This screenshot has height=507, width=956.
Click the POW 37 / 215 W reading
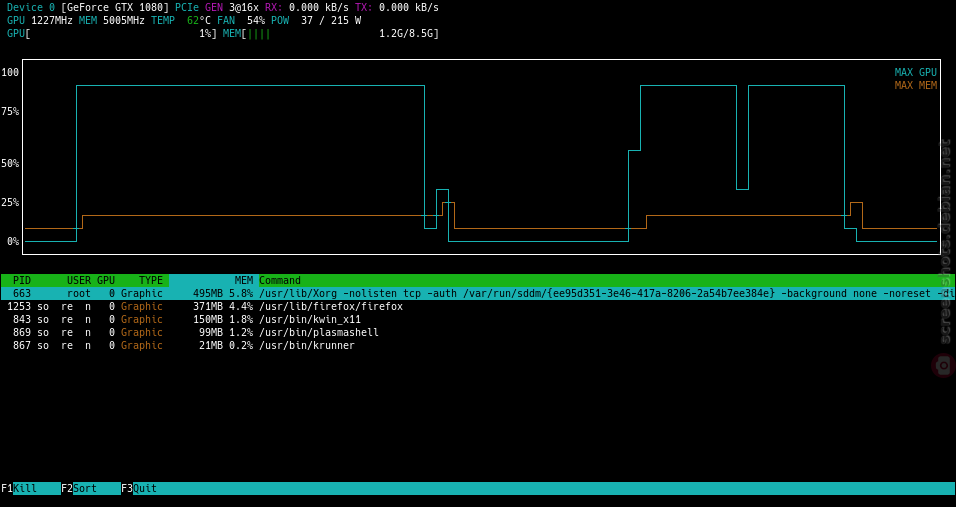pos(316,21)
